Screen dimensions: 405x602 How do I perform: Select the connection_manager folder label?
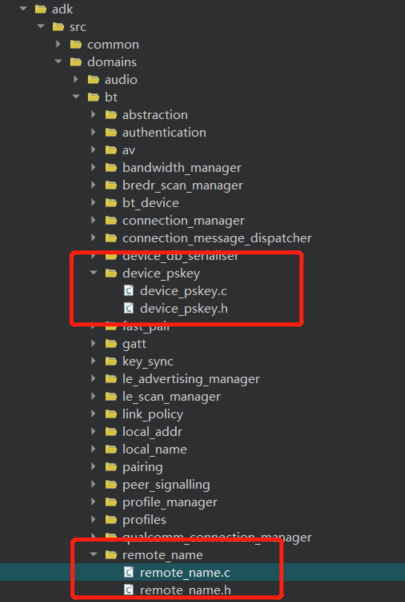coord(183,221)
